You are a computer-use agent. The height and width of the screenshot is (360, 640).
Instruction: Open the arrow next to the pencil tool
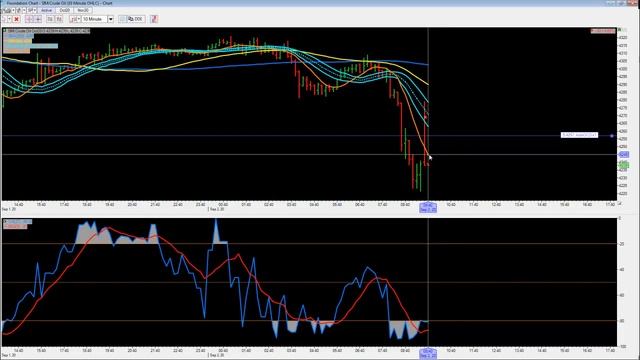24,10
